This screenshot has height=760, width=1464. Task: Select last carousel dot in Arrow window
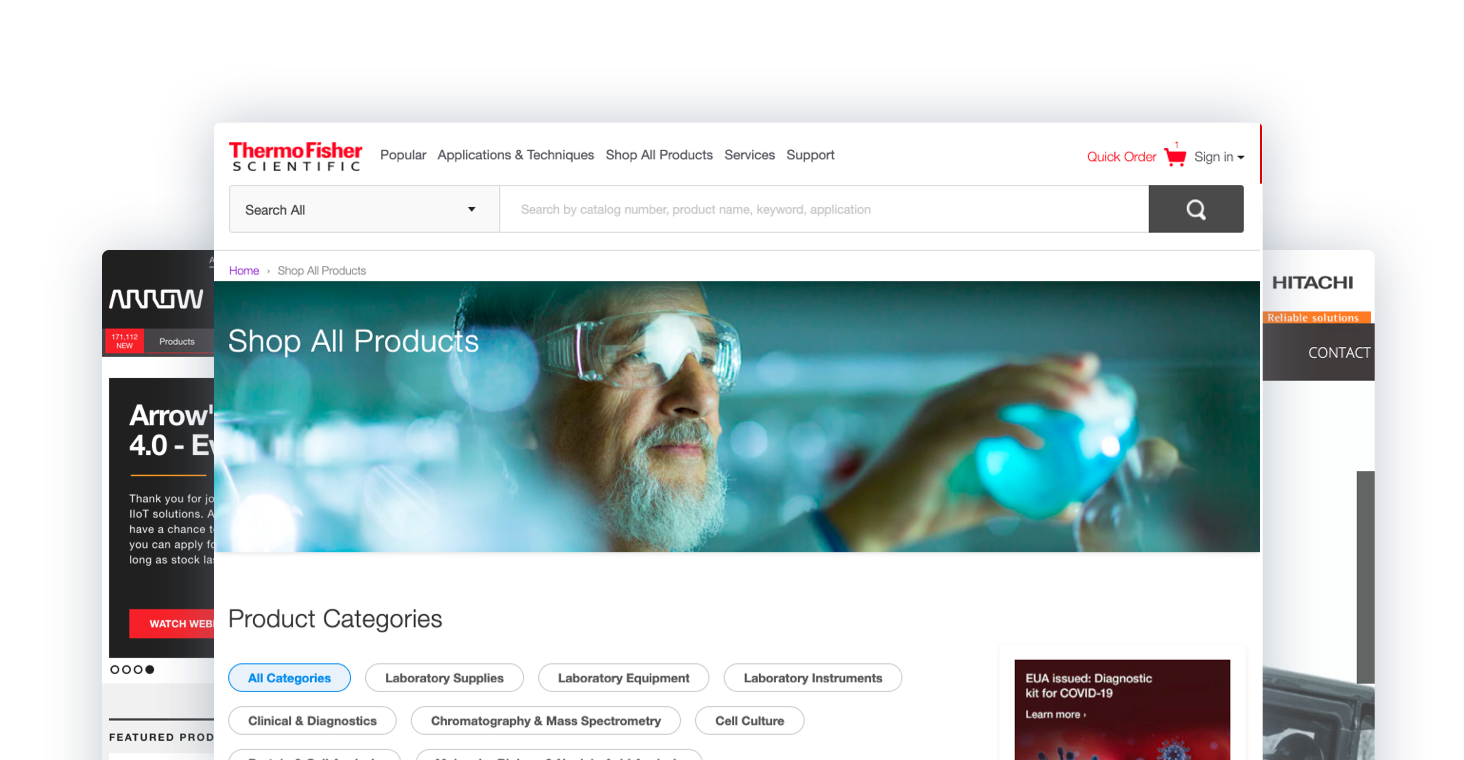pos(150,669)
